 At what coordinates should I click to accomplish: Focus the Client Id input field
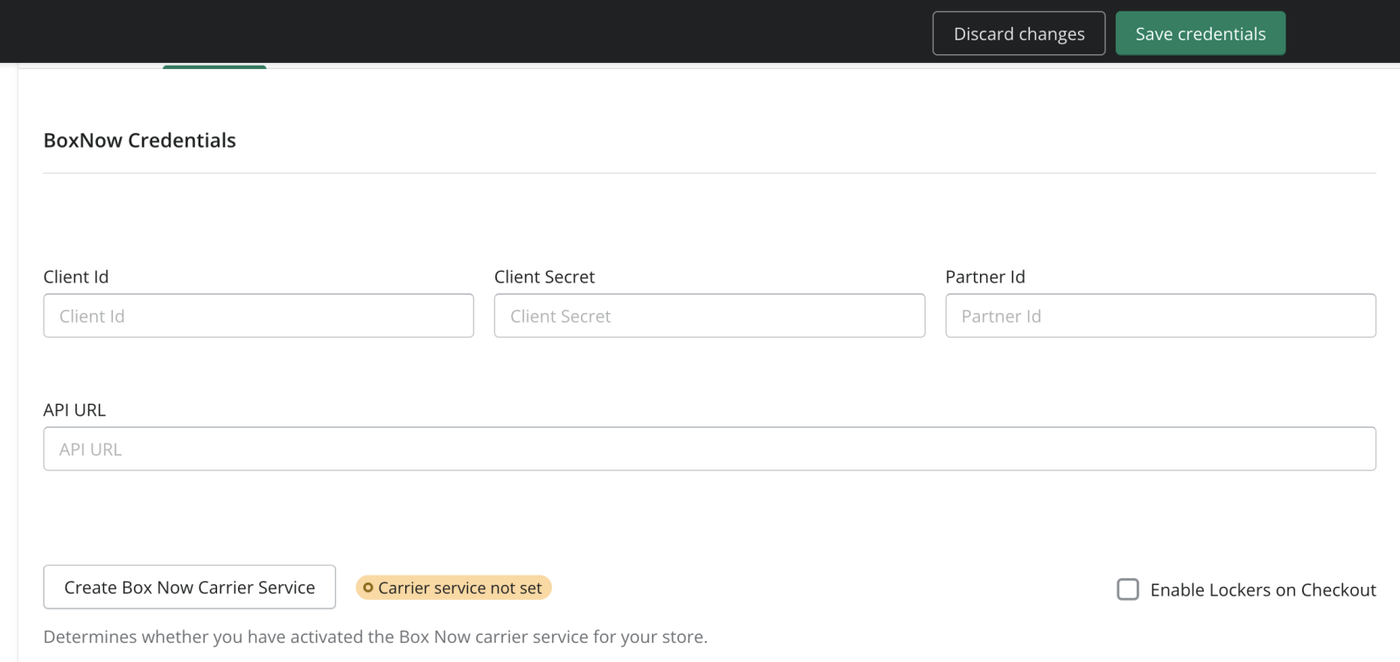[258, 316]
